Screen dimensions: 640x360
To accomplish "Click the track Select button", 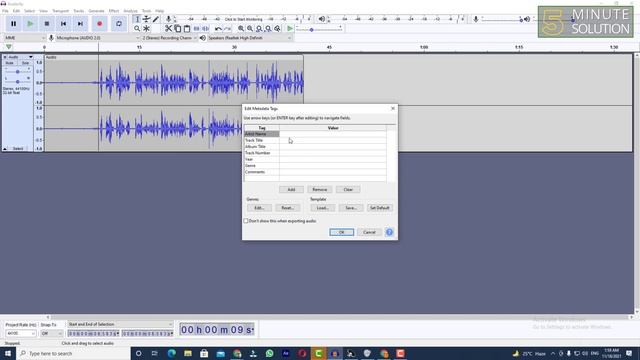I will pyautogui.click(x=18, y=149).
